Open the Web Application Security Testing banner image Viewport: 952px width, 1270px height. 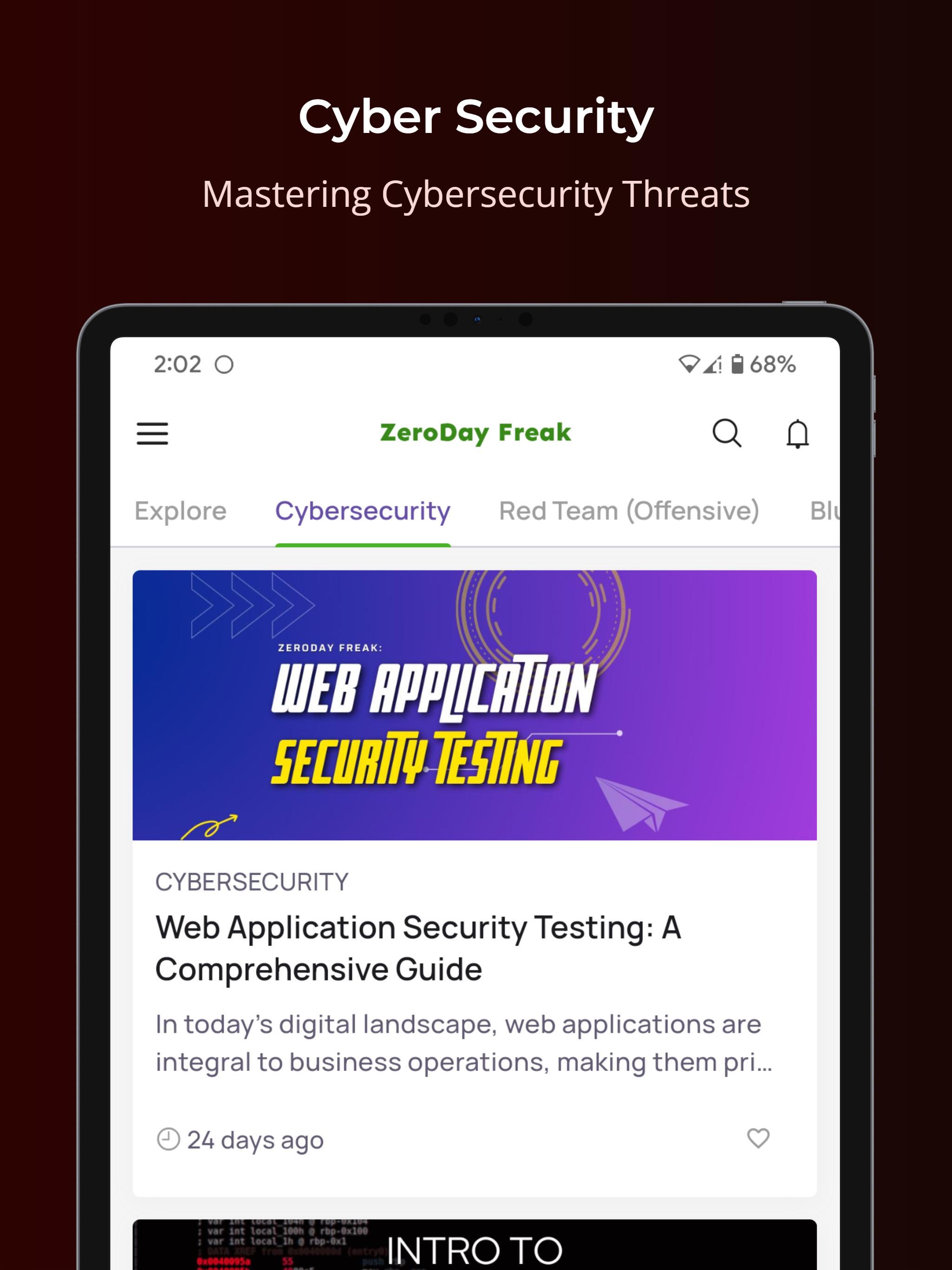475,705
